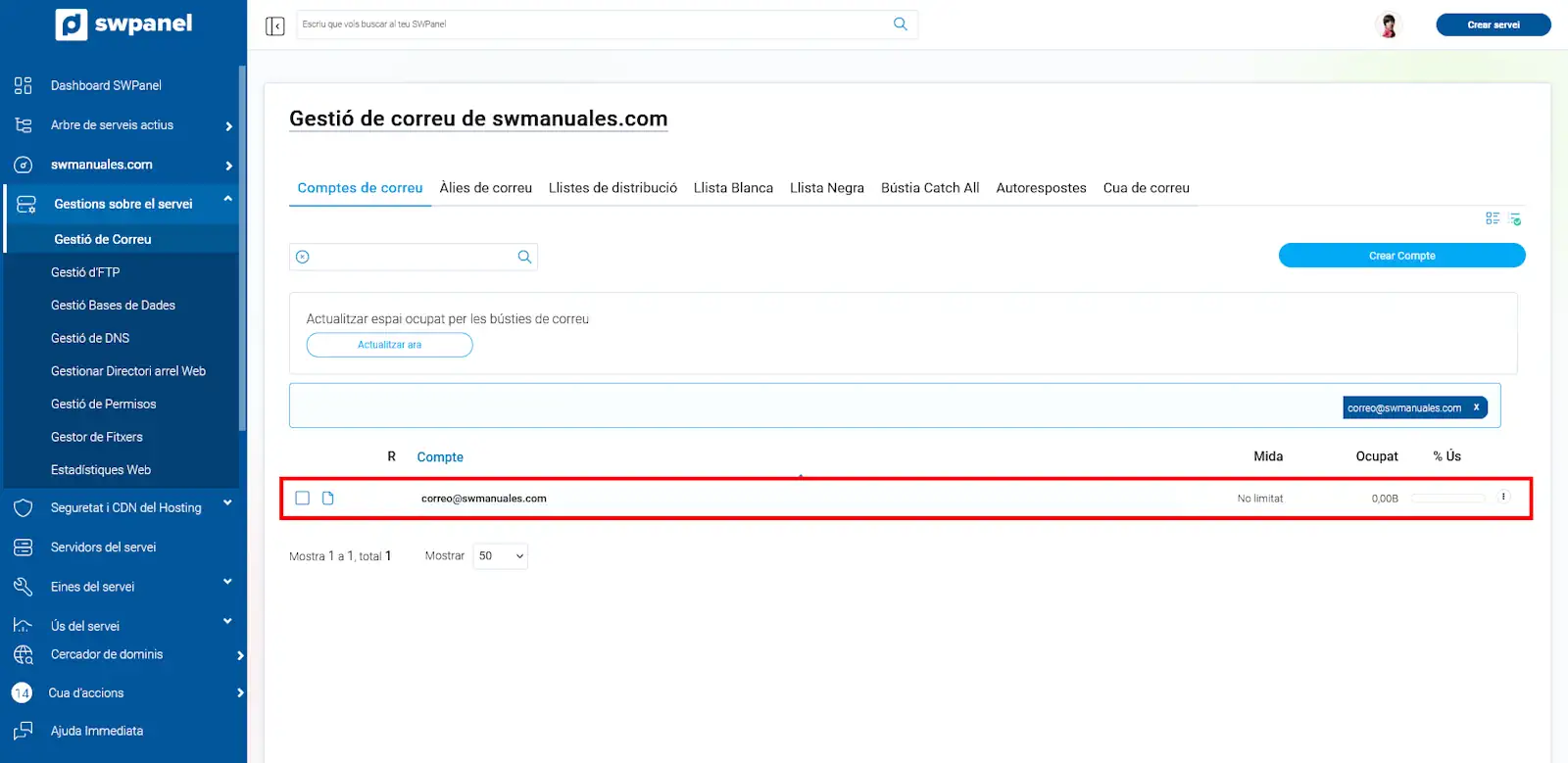Switch to the Llista Blanca tab
Viewport: 1568px width, 763px height.
(x=733, y=188)
